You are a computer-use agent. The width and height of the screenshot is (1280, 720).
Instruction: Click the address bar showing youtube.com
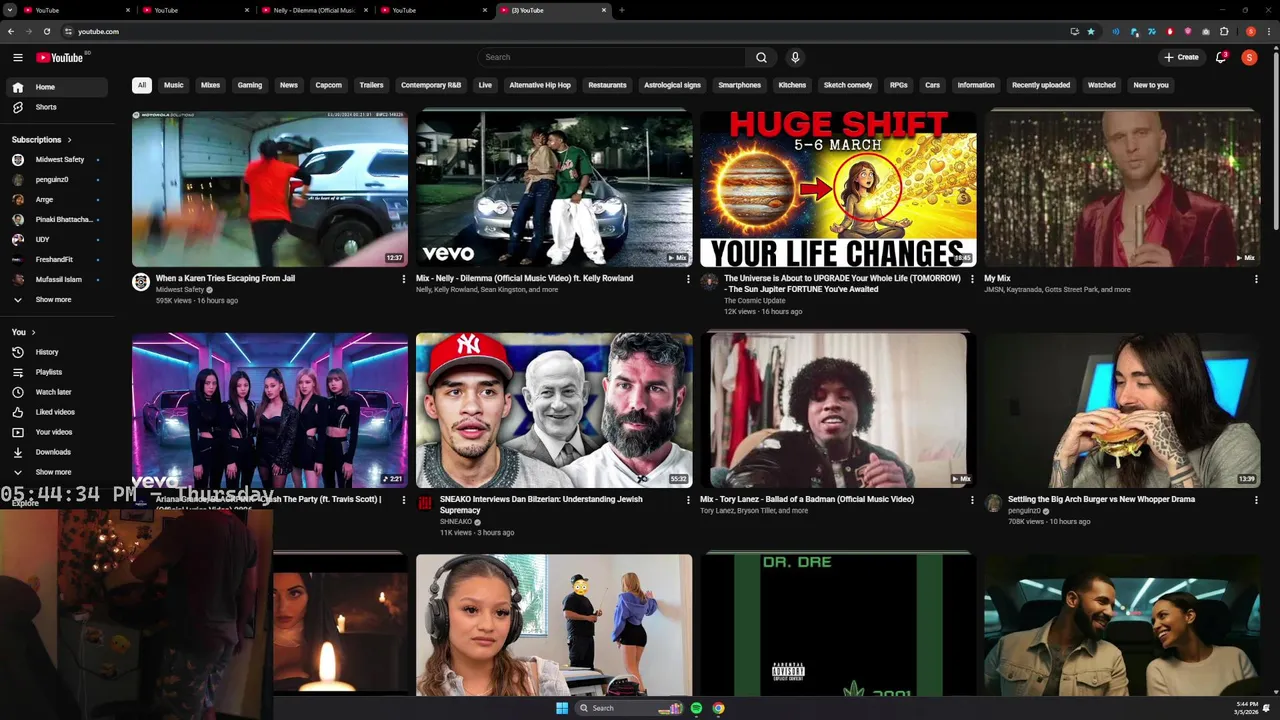560,31
